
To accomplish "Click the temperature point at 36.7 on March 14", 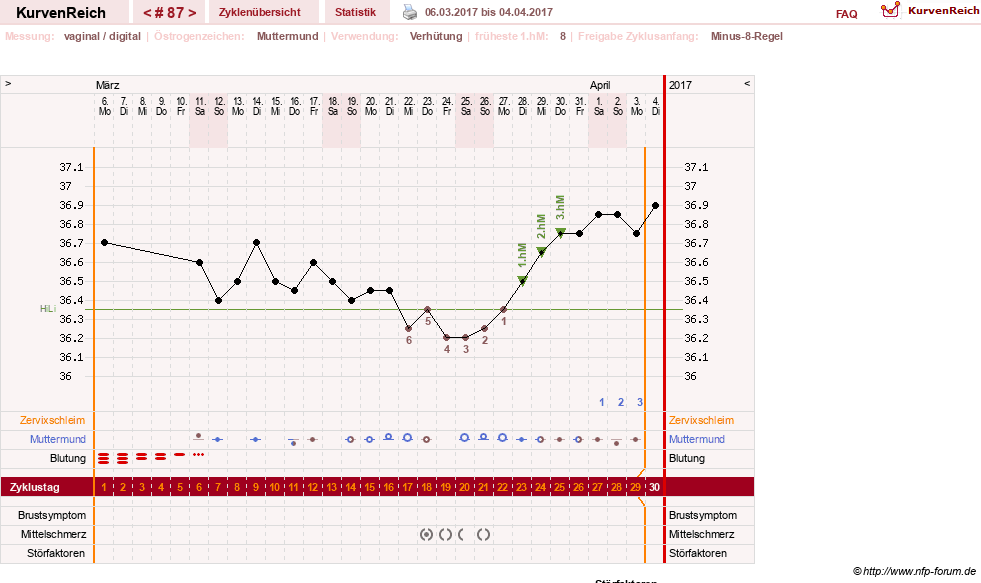I will tap(257, 242).
